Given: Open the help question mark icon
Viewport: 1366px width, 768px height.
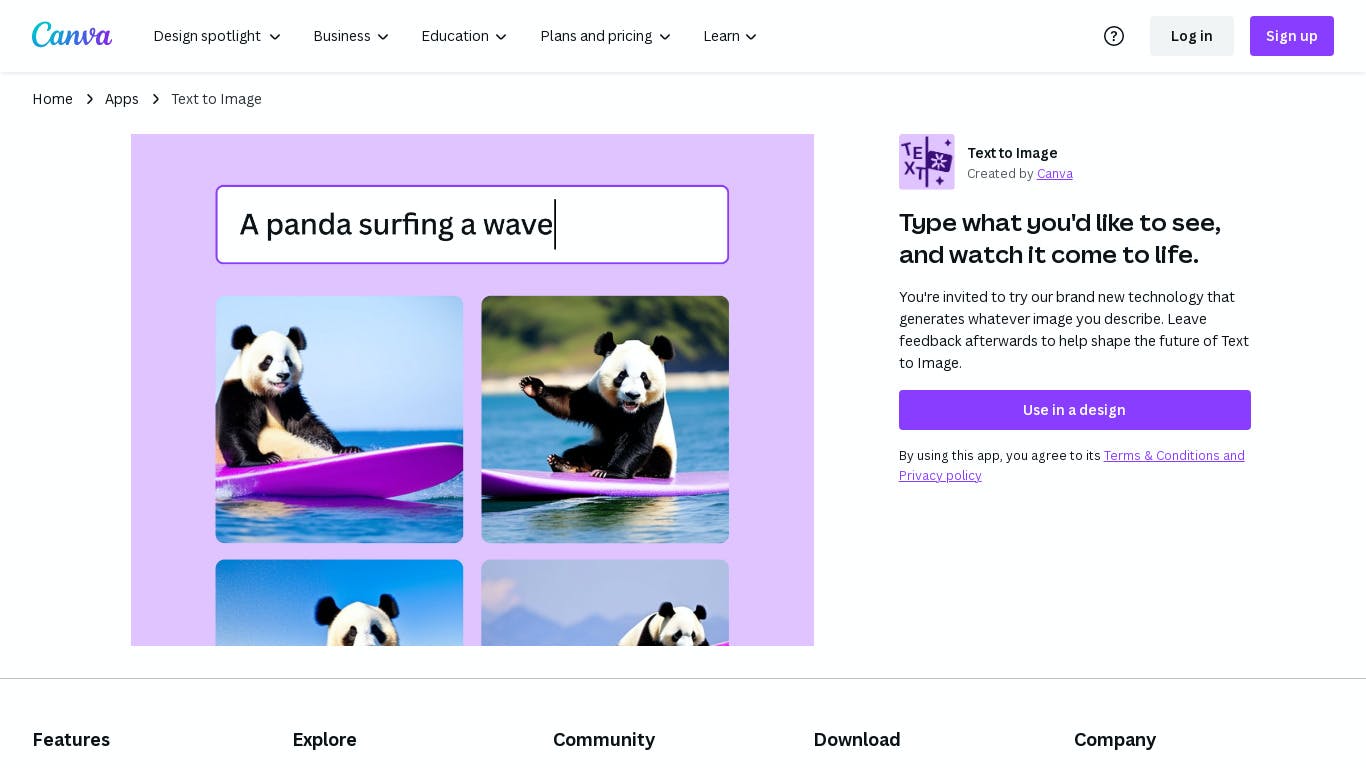Looking at the screenshot, I should (x=1113, y=36).
